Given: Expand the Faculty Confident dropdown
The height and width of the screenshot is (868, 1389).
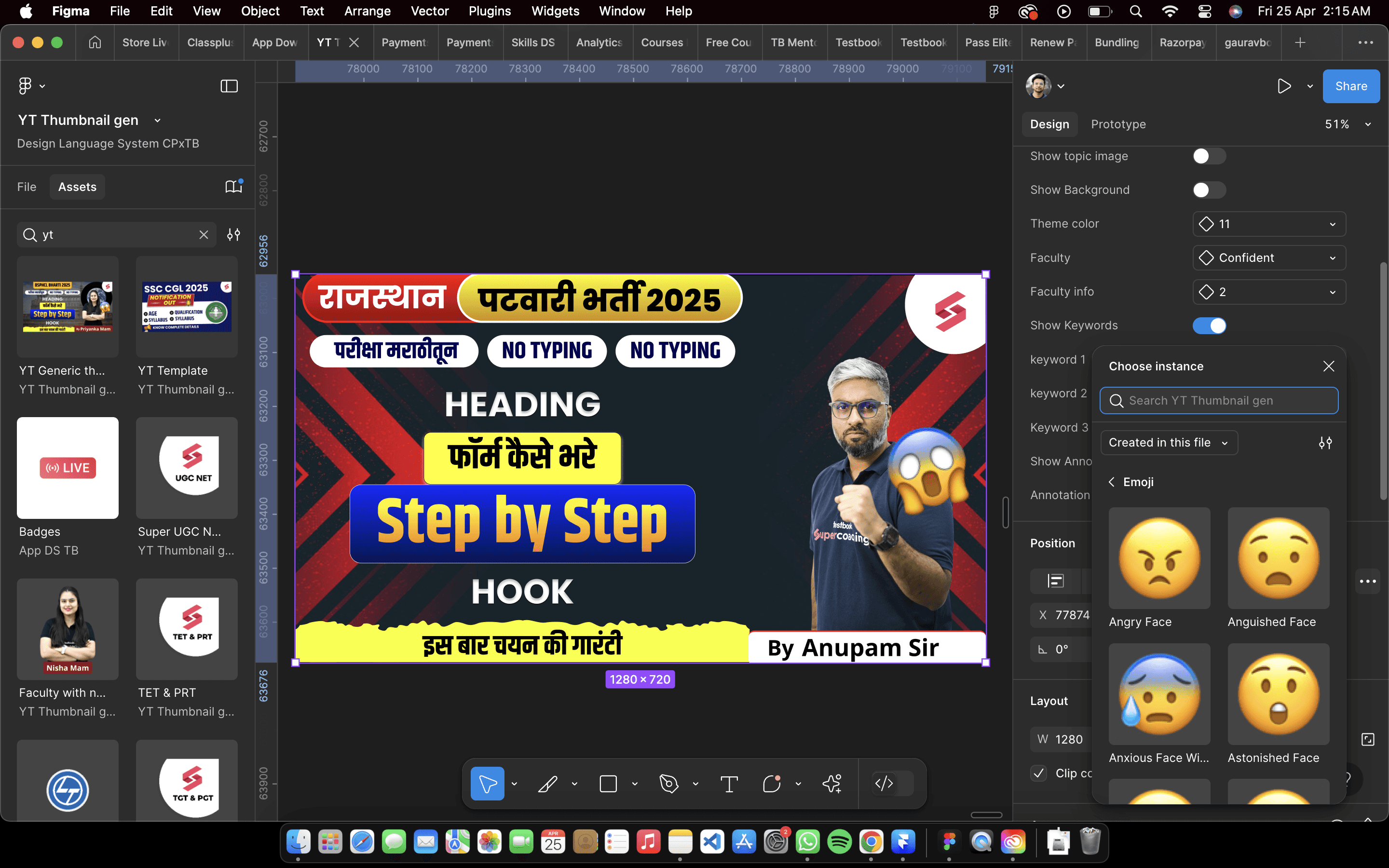Looking at the screenshot, I should pos(1269,258).
